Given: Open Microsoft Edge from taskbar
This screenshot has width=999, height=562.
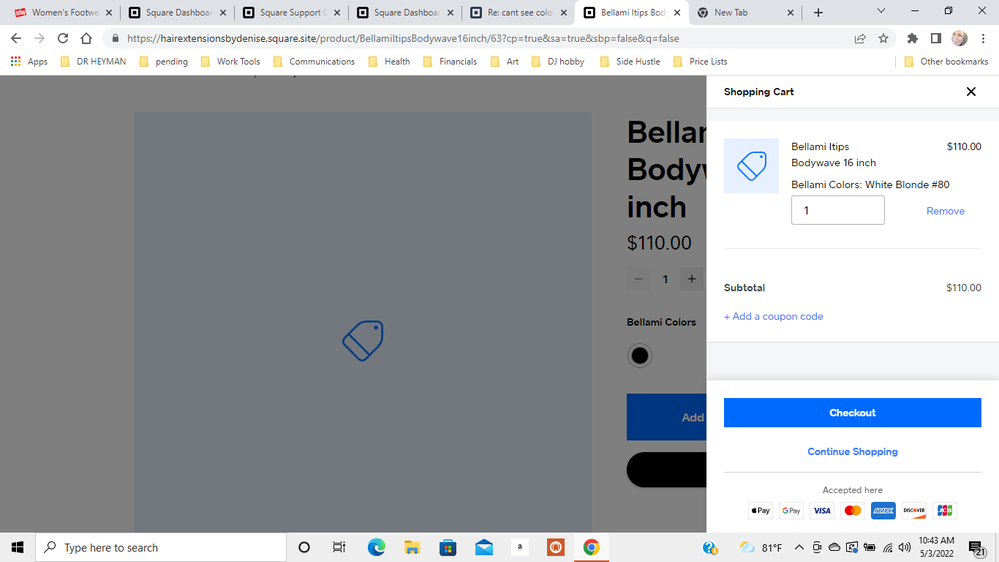Looking at the screenshot, I should [x=376, y=547].
